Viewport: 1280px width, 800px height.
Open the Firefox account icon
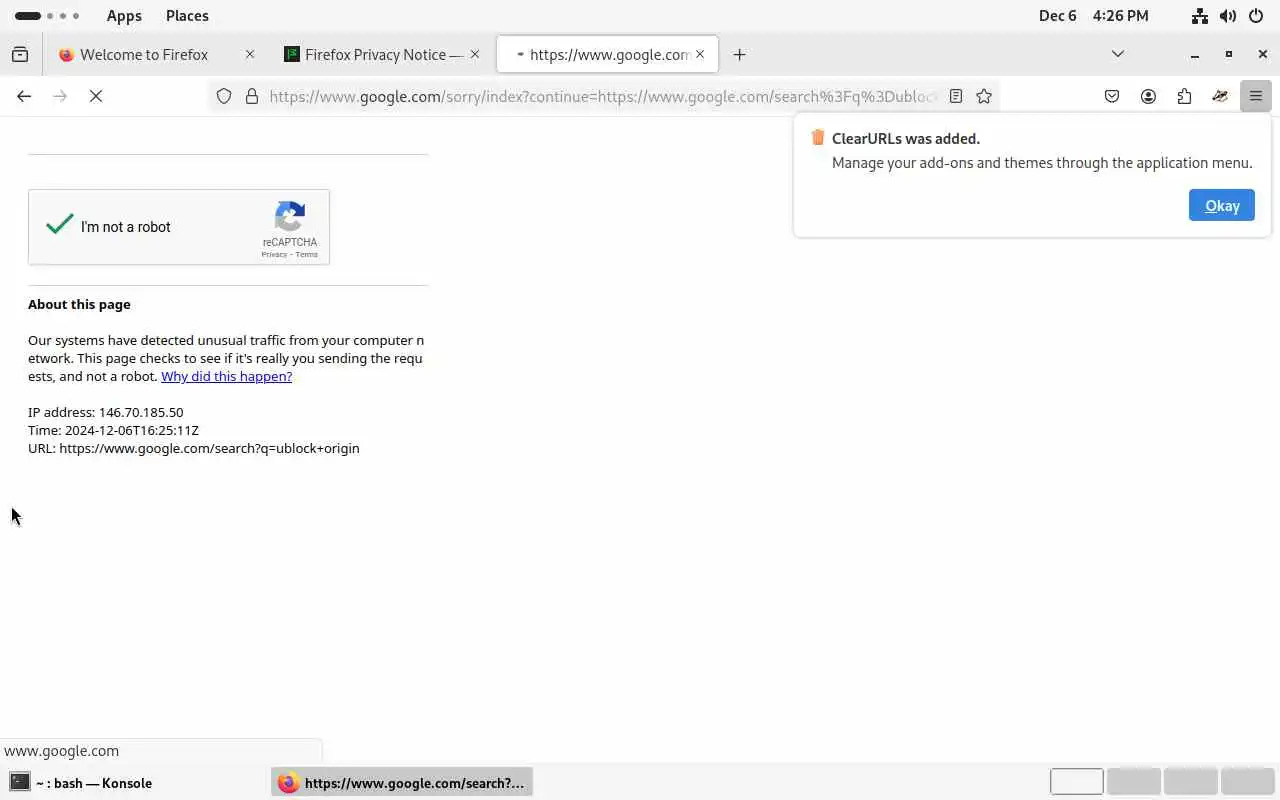coord(1148,96)
